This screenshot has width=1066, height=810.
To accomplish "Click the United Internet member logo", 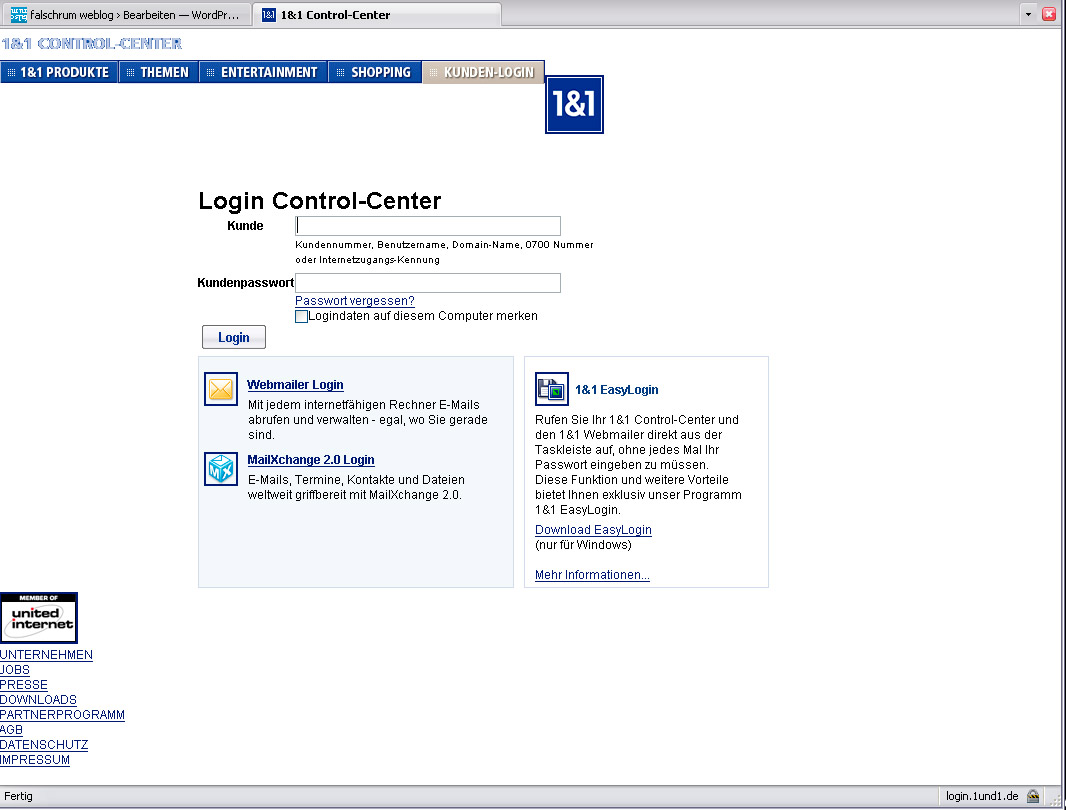I will [x=39, y=618].
